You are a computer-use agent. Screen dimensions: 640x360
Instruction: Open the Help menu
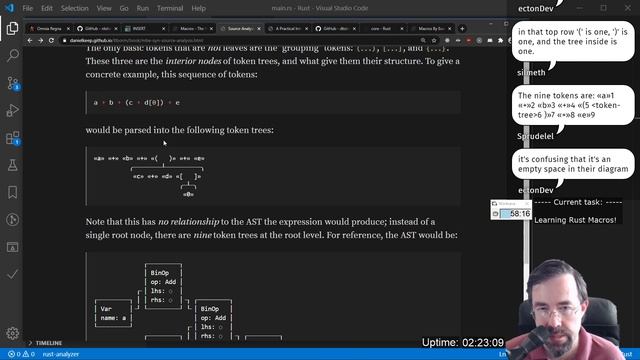pos(199,8)
